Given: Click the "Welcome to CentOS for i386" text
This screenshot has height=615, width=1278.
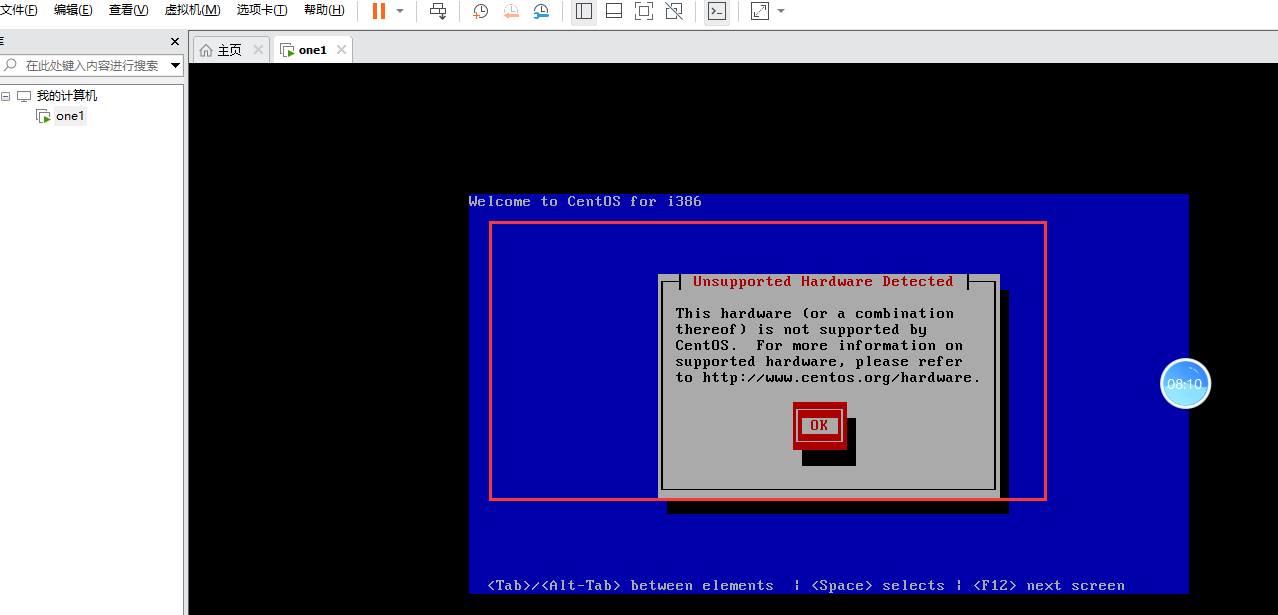Looking at the screenshot, I should point(585,201).
